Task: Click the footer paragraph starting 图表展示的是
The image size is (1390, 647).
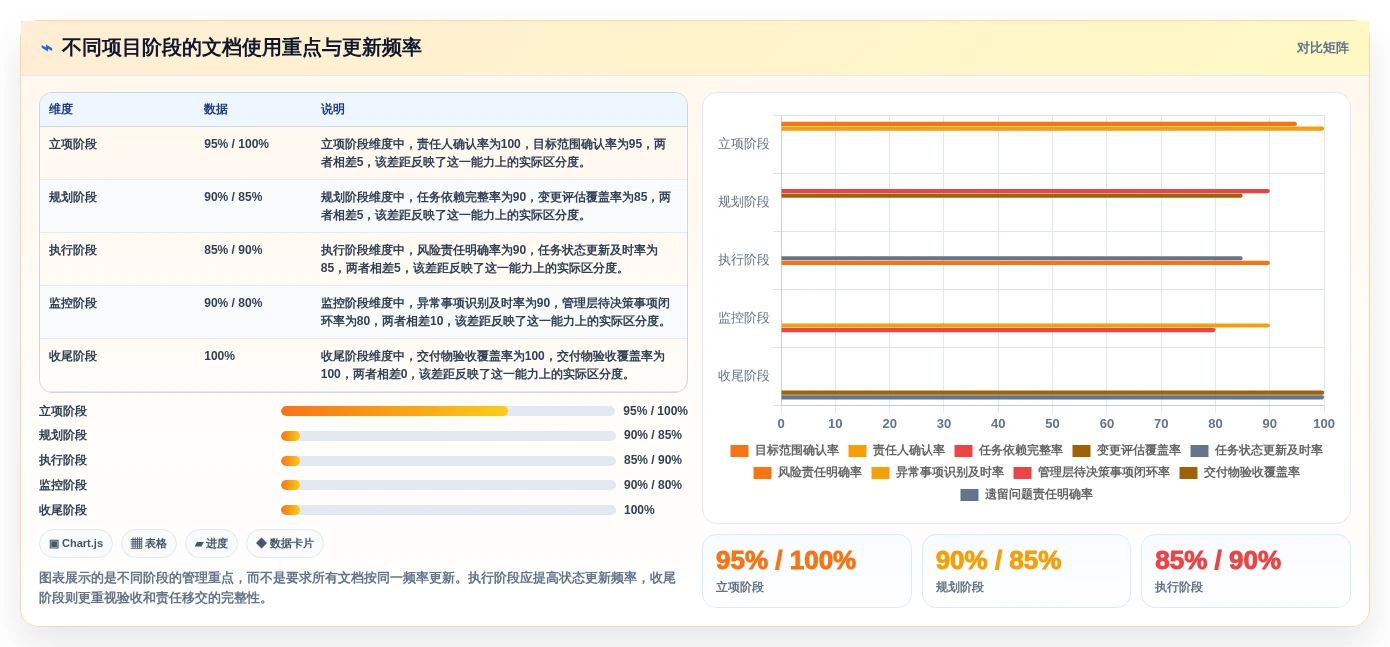Action: [358, 588]
